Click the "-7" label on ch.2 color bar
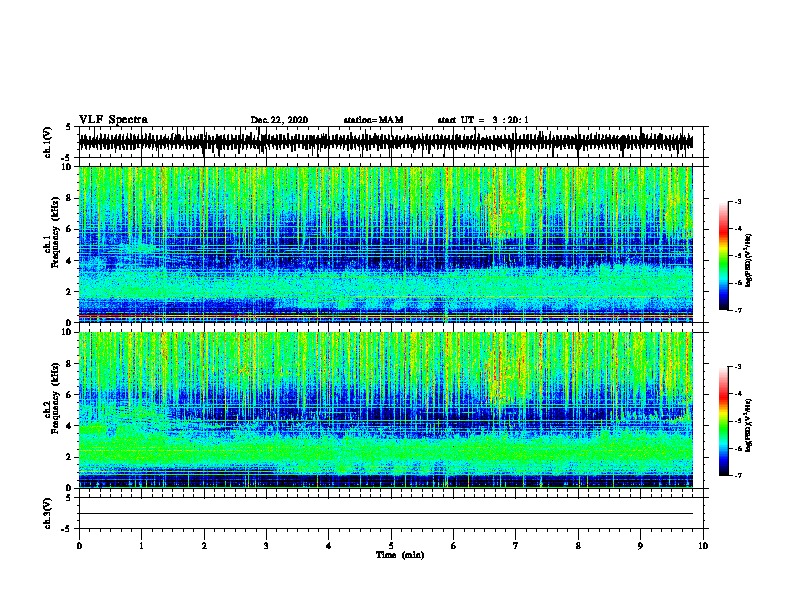This screenshot has width=792, height=612. (x=738, y=475)
